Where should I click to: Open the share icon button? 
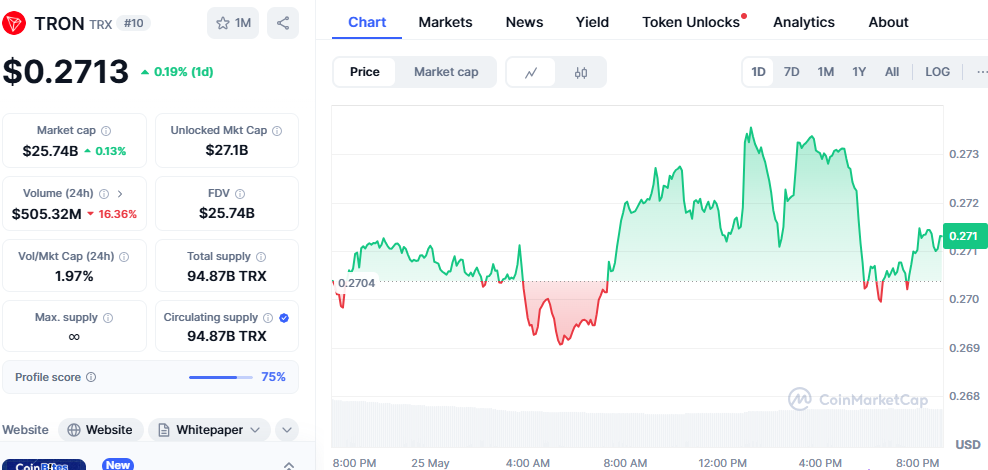click(283, 23)
